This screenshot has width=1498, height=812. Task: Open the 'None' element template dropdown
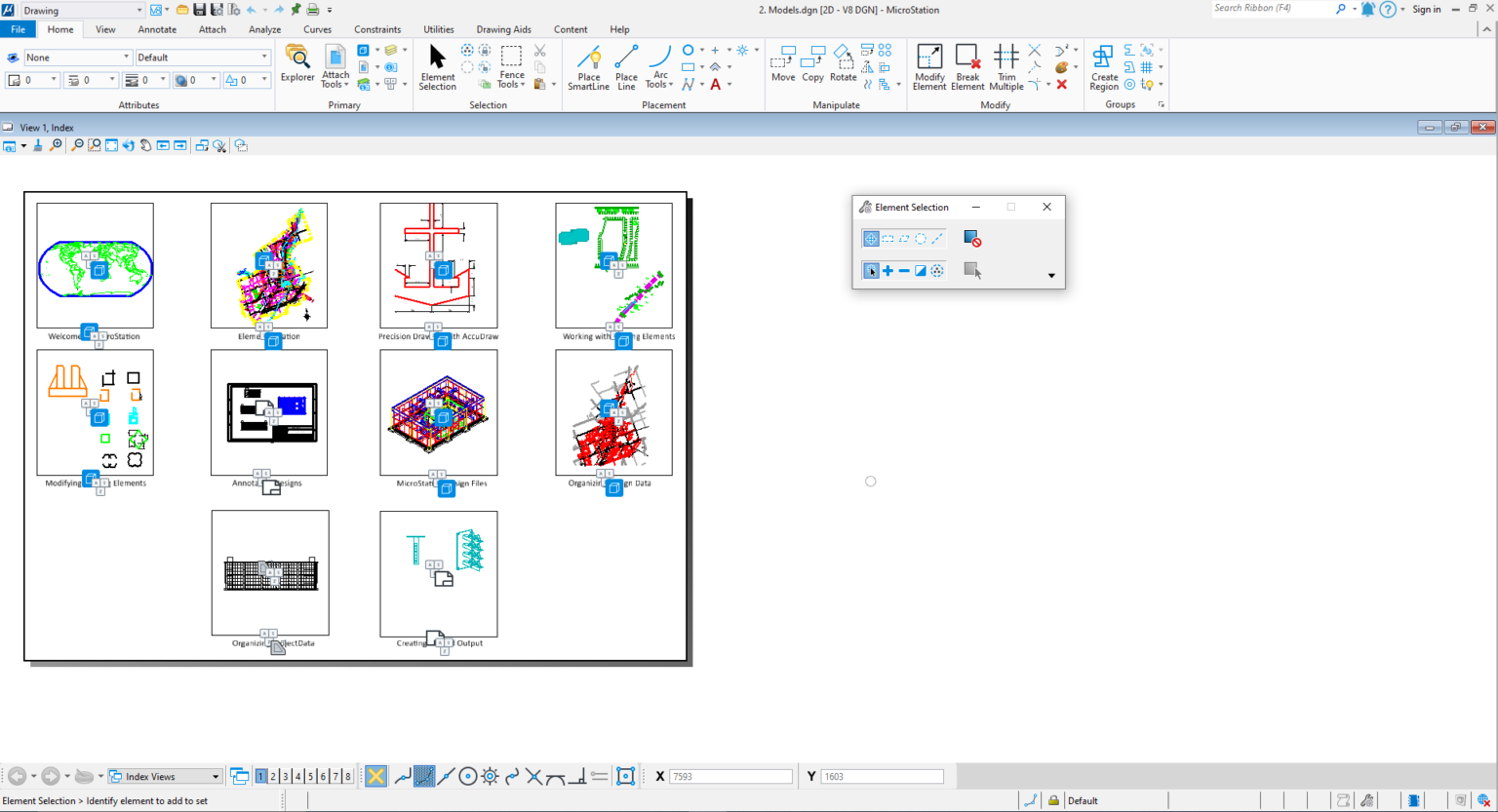77,58
